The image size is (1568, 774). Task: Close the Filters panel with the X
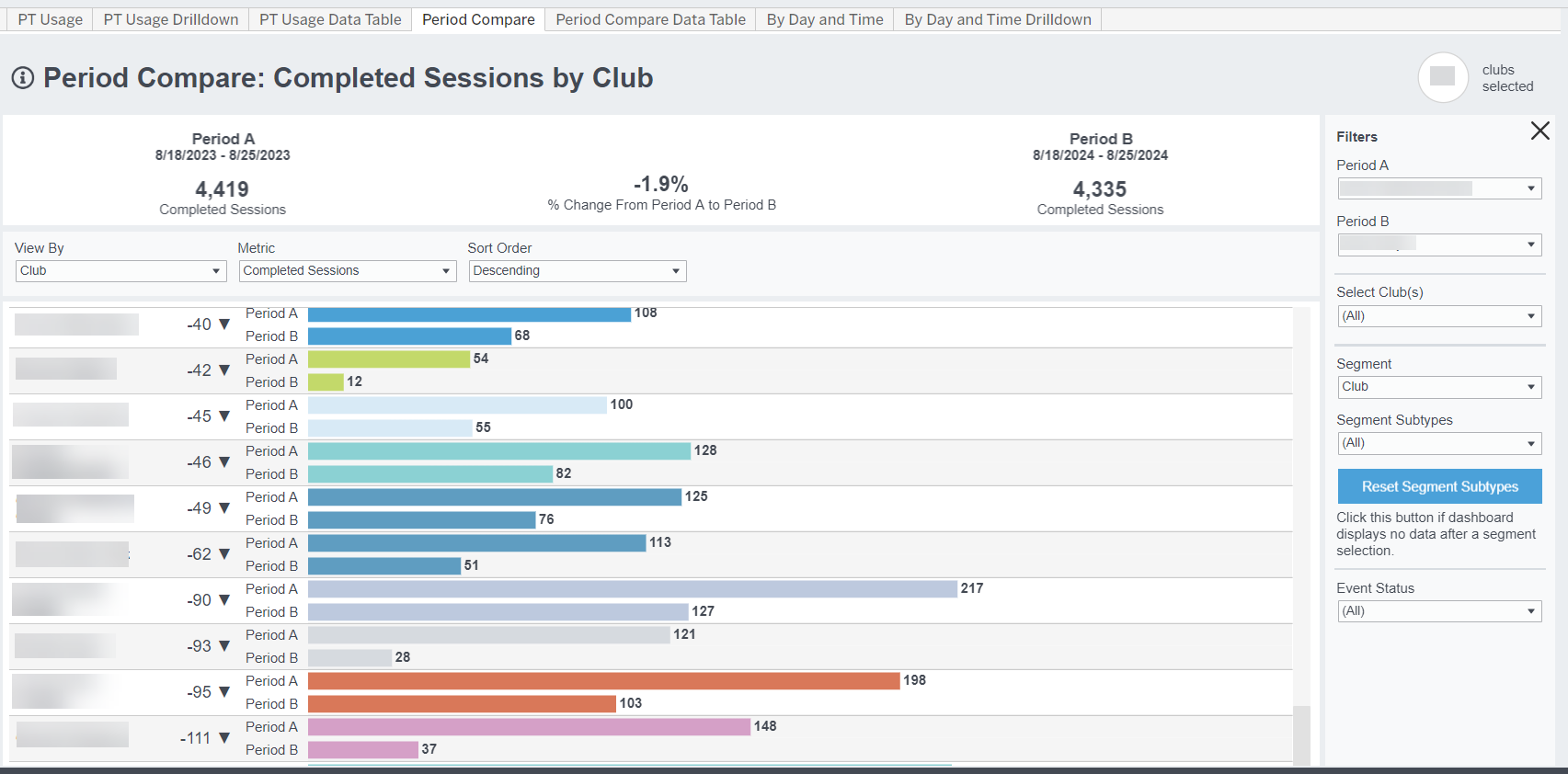click(1540, 131)
